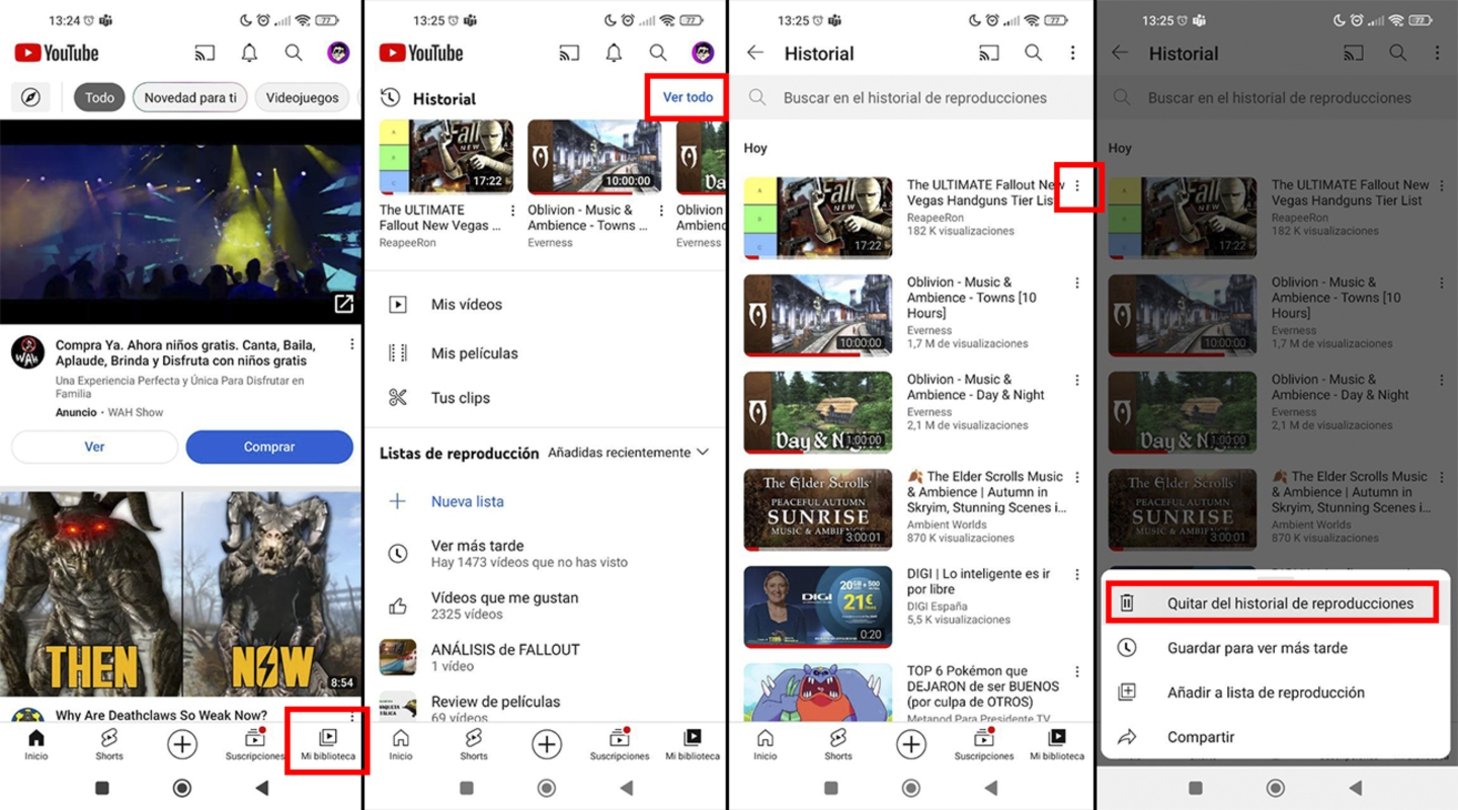1458x810 pixels.
Task: Open the three-dot menu for the DIGI video in Historial
Action: [x=1077, y=575]
